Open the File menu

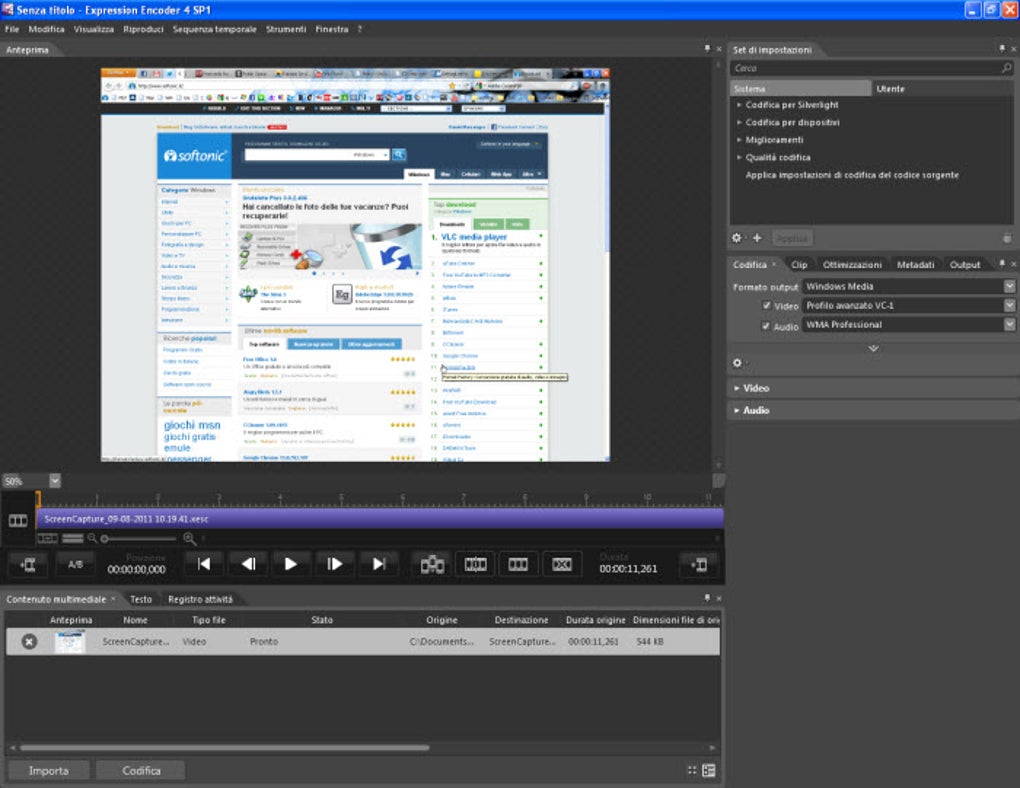pos(12,29)
